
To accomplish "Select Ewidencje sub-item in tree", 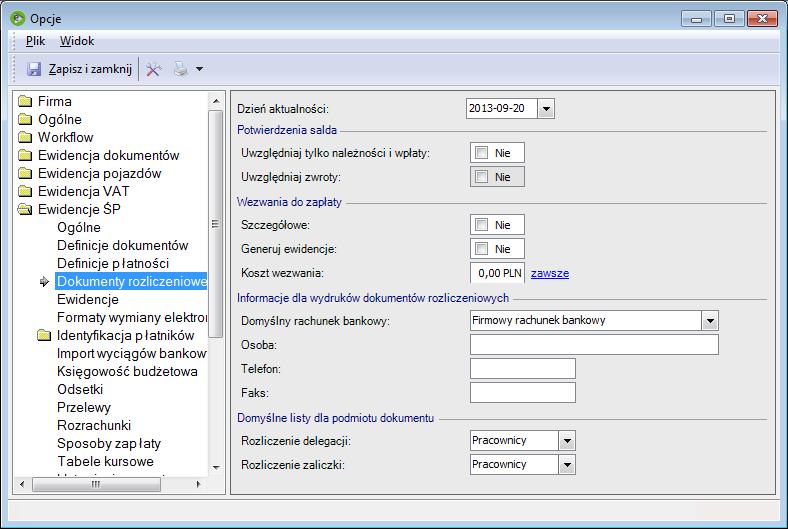I will [x=87, y=299].
